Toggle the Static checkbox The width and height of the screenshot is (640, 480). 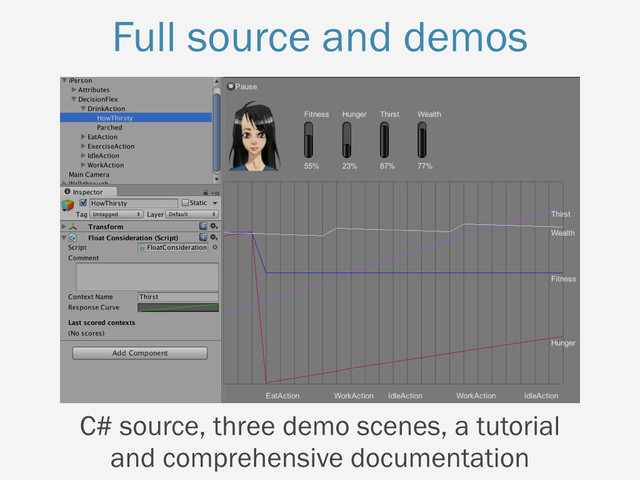[185, 202]
